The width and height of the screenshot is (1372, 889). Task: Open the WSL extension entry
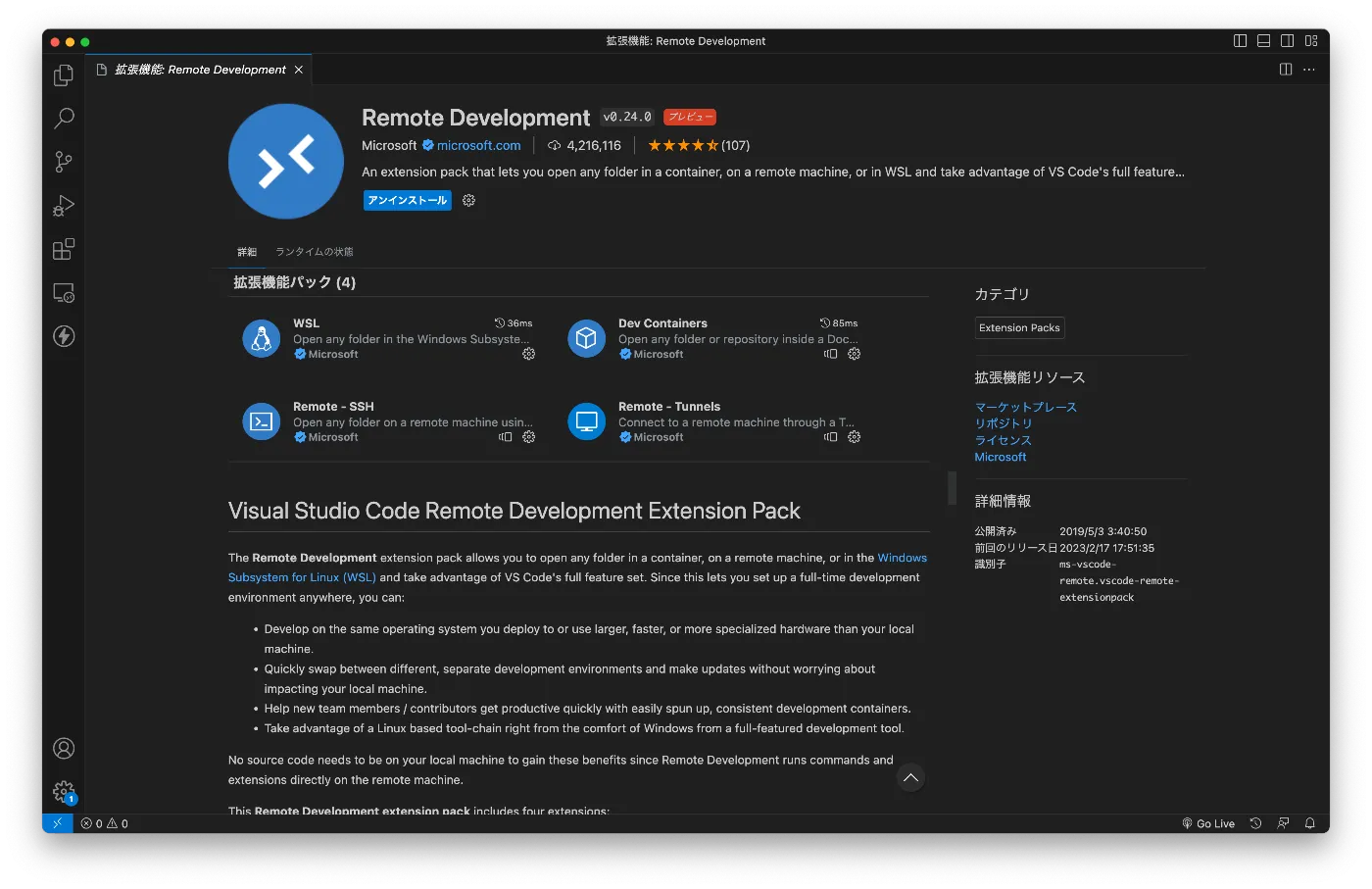coord(389,338)
